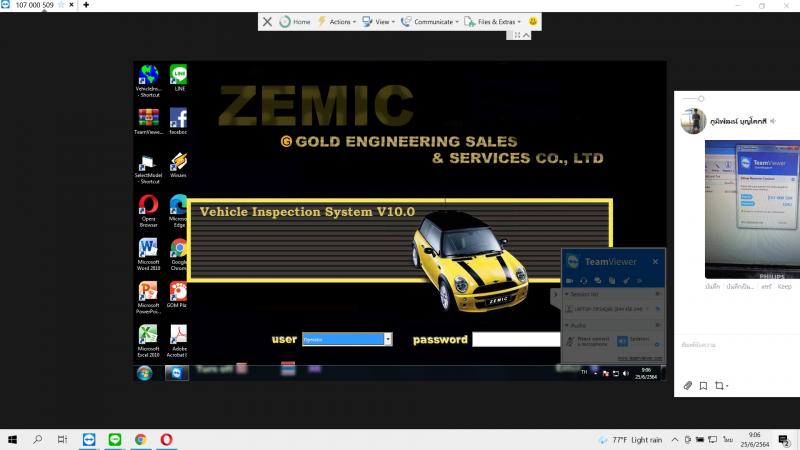Image resolution: width=800 pixels, height=450 pixels.
Task: Open Microsoft Edge desktop icon
Action: pyautogui.click(x=178, y=211)
